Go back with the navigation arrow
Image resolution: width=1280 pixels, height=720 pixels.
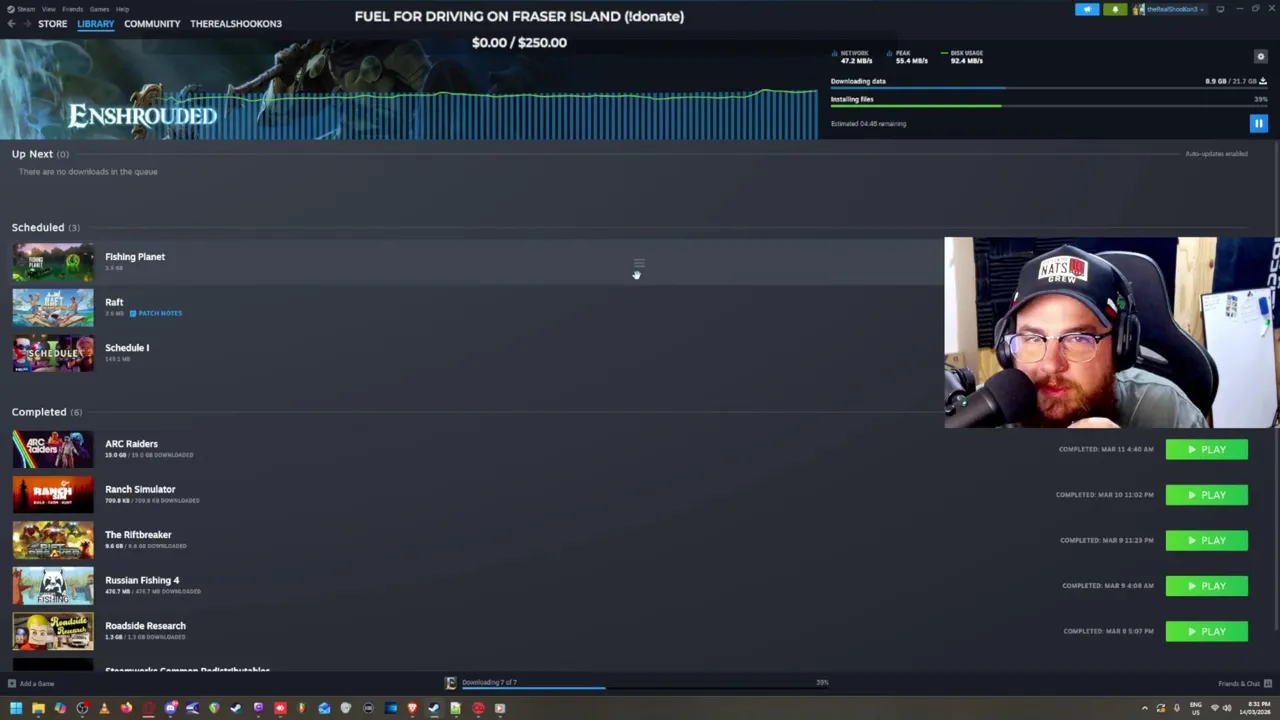coord(11,24)
